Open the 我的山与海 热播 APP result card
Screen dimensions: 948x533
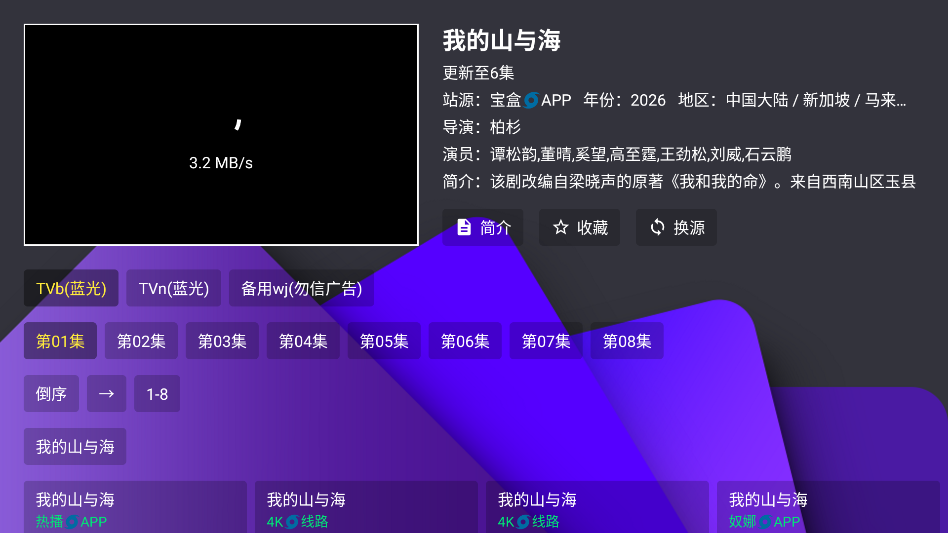point(135,507)
